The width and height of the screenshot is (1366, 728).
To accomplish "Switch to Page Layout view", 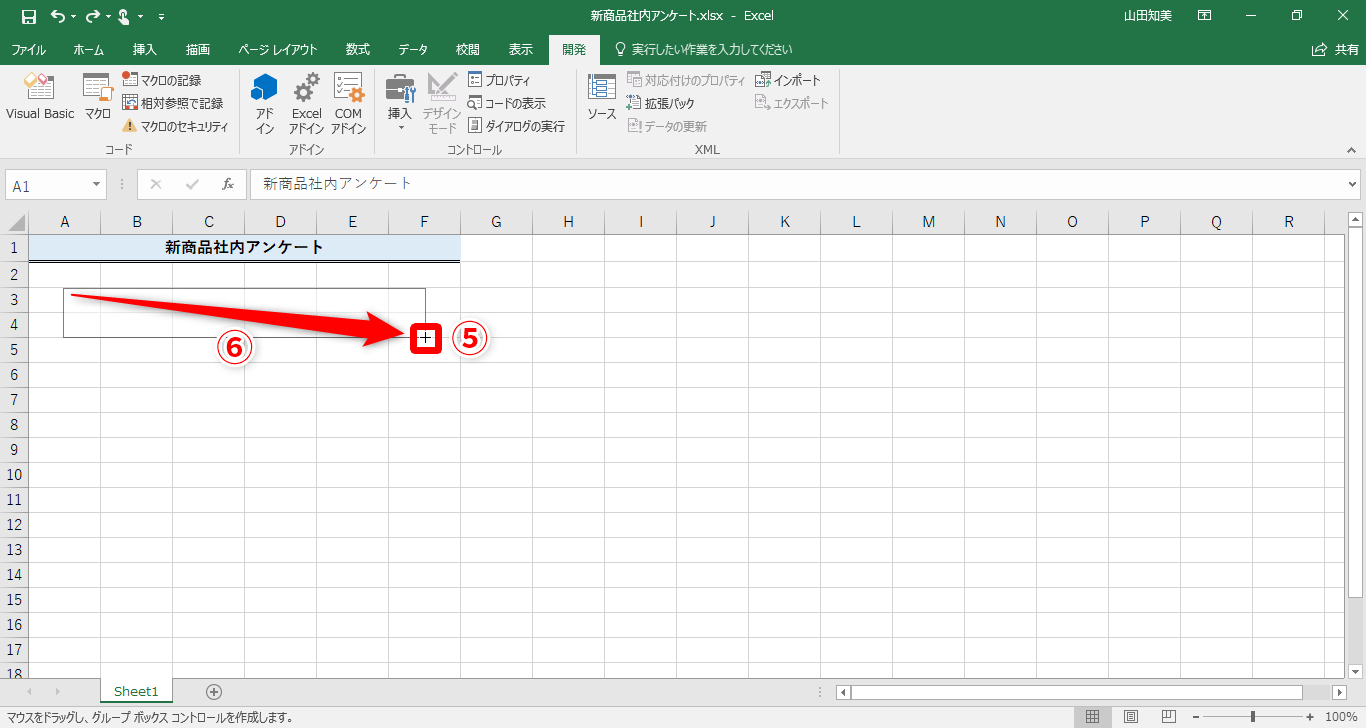I will coord(1131,716).
